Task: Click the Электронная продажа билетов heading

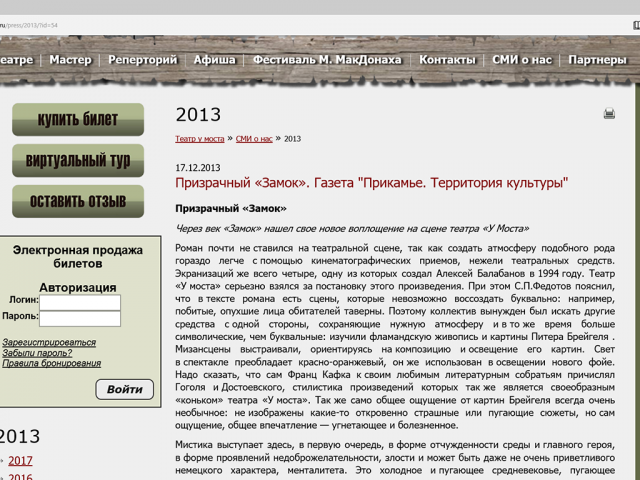Action: click(x=78, y=257)
